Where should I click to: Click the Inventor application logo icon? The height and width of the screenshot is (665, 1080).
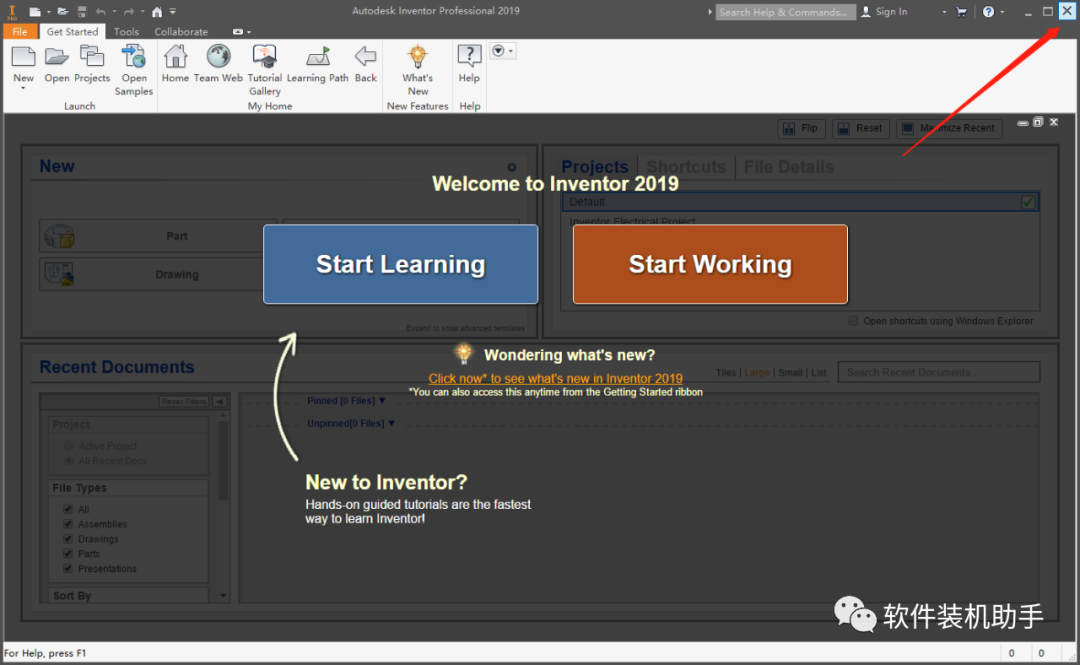pos(12,12)
